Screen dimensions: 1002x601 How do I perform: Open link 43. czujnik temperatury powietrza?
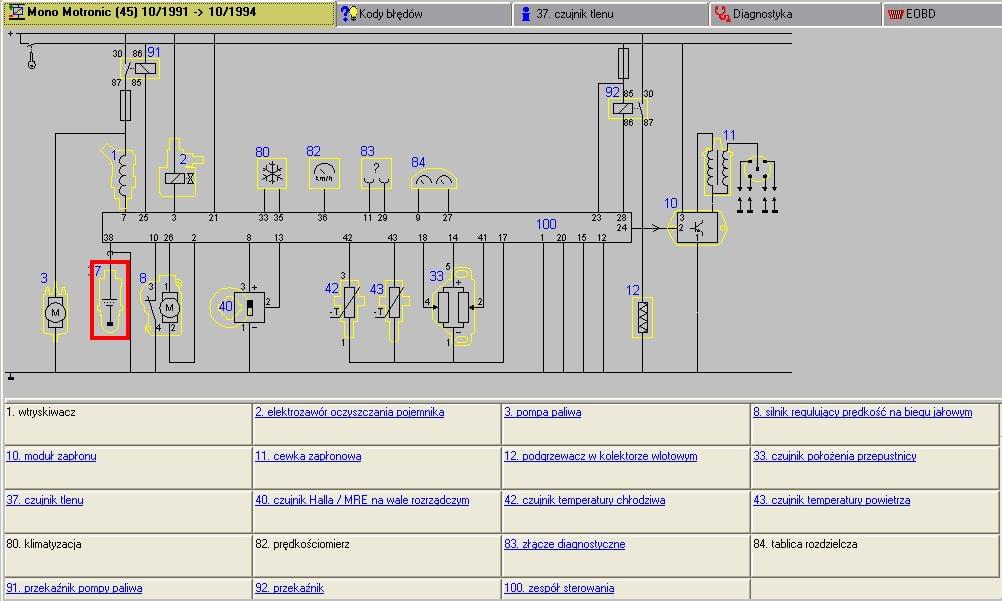tap(831, 500)
